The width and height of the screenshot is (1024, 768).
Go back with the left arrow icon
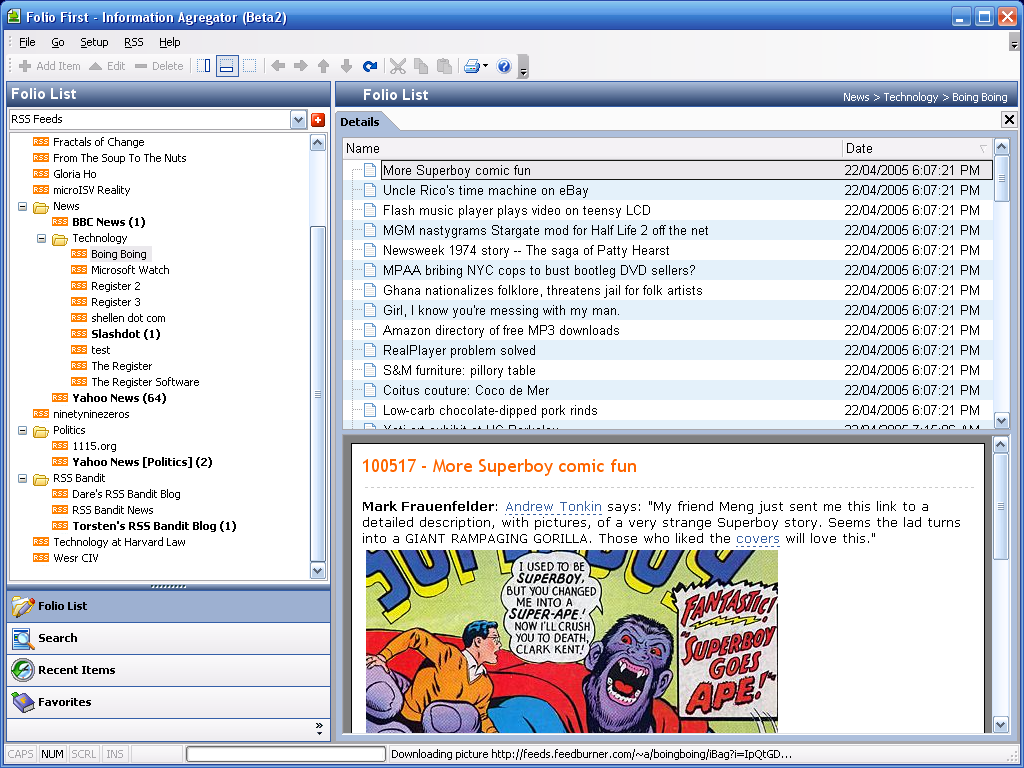[278, 66]
